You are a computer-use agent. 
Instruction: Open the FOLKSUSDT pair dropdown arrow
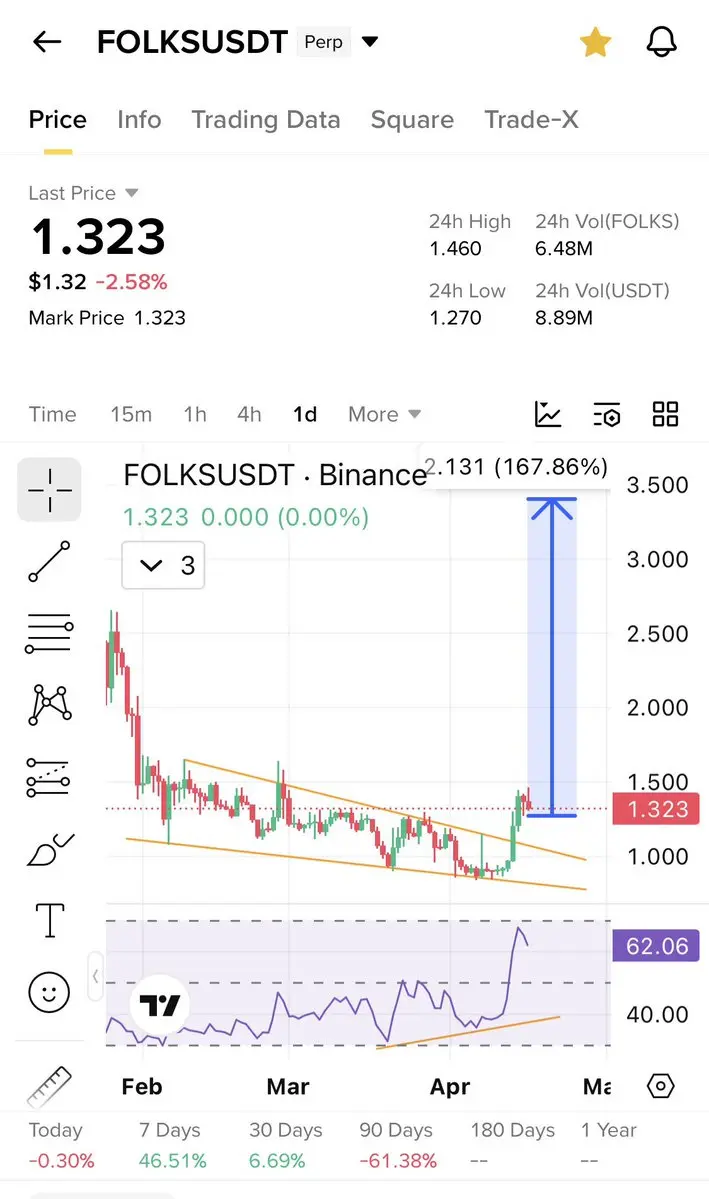point(370,41)
